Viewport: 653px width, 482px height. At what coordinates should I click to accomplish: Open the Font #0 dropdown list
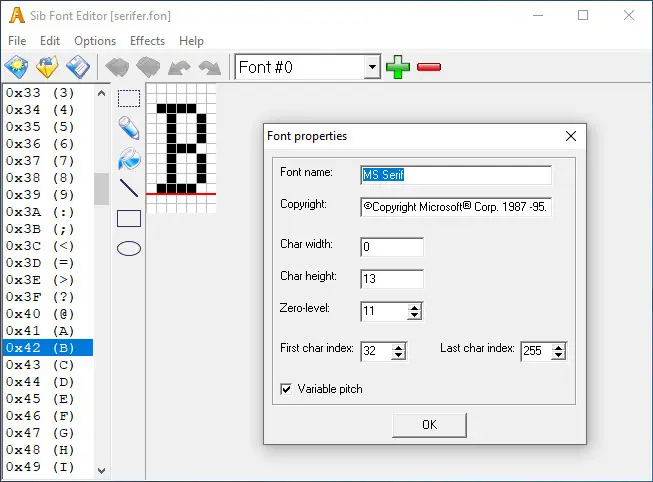pos(372,67)
